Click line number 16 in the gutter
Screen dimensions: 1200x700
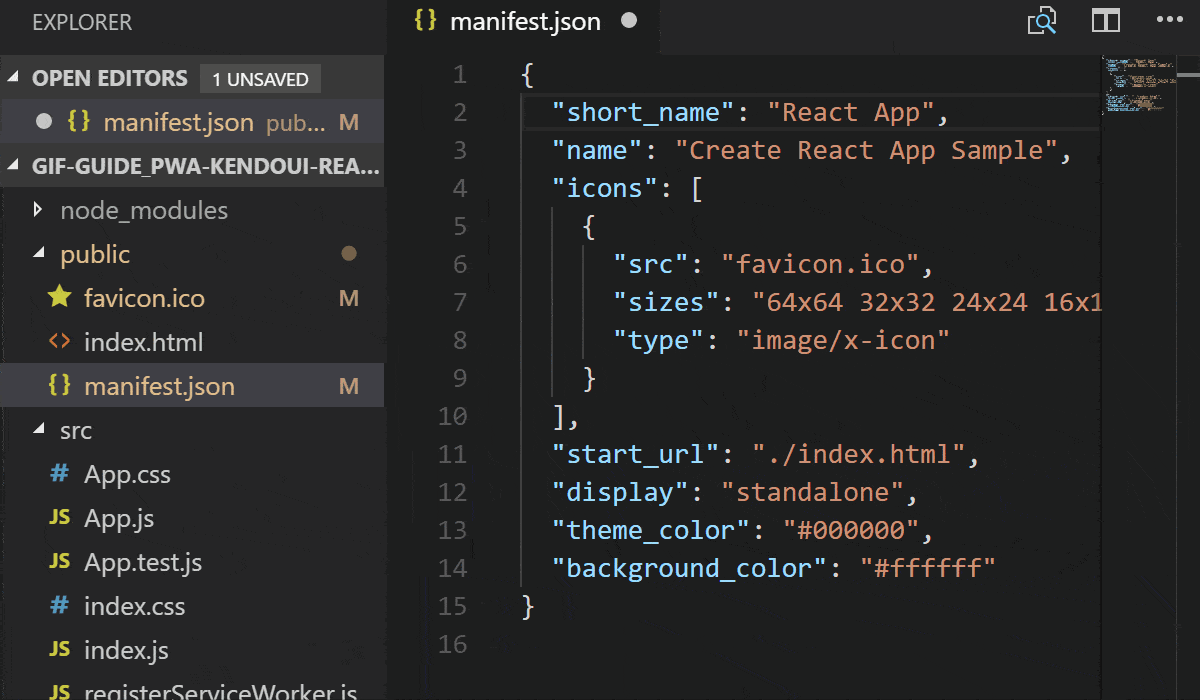[x=452, y=644]
